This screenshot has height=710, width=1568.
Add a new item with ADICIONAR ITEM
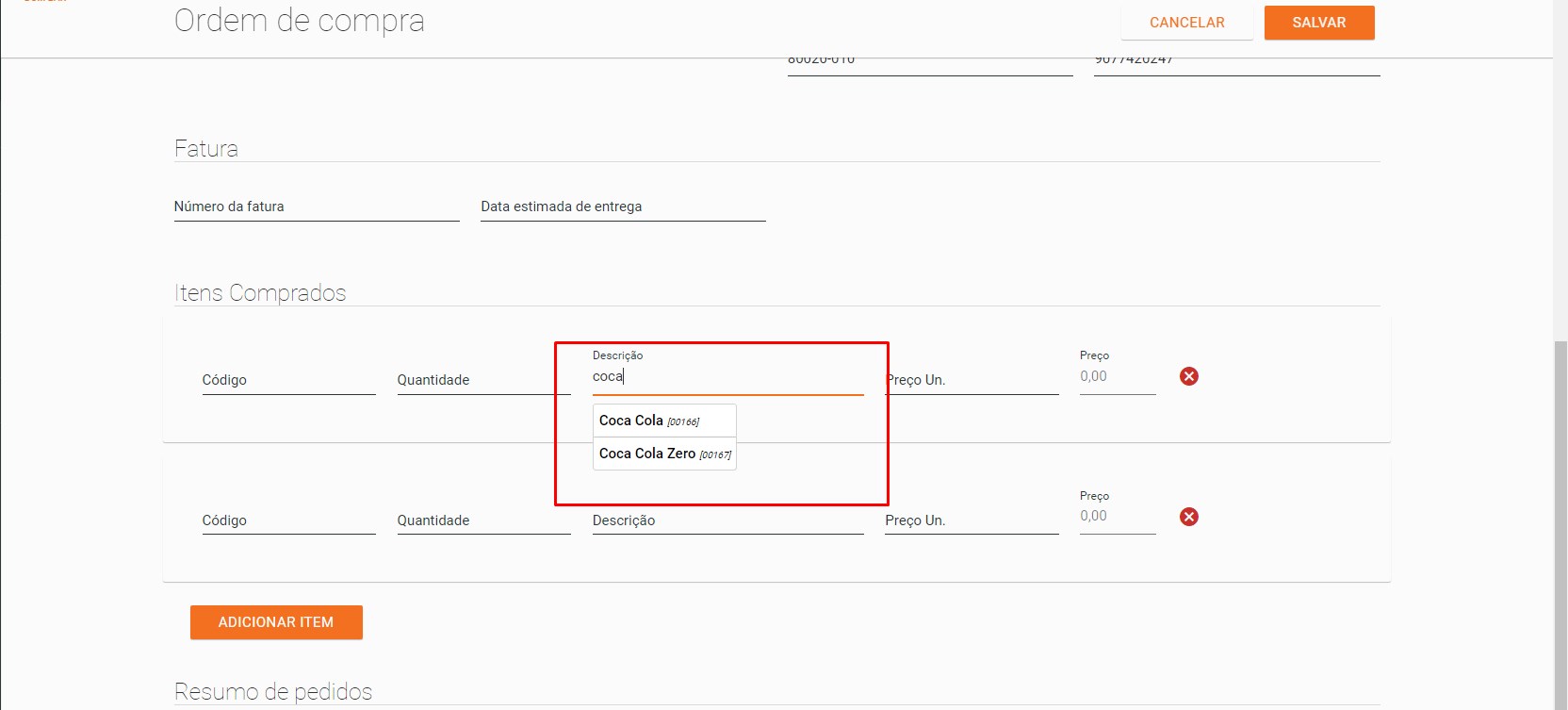click(x=276, y=622)
